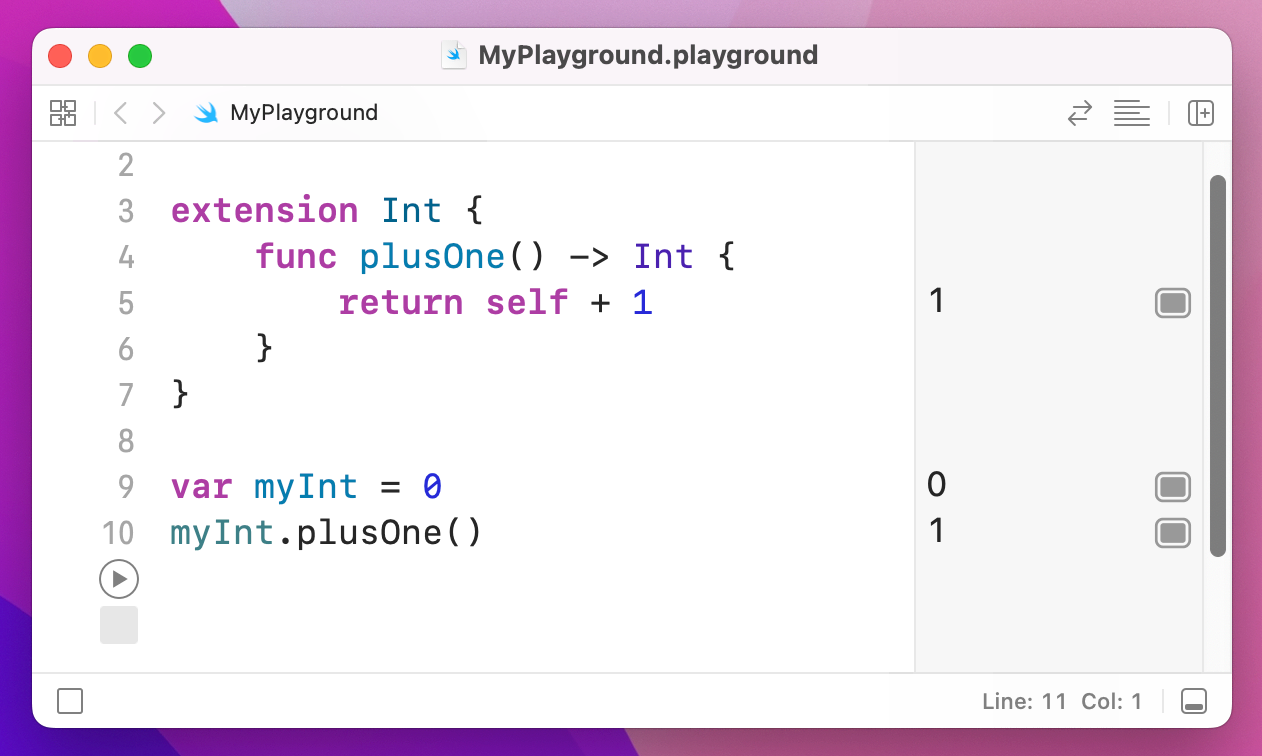The image size is (1262, 756).
Task: Navigate back with the left chevron
Action: point(120,113)
